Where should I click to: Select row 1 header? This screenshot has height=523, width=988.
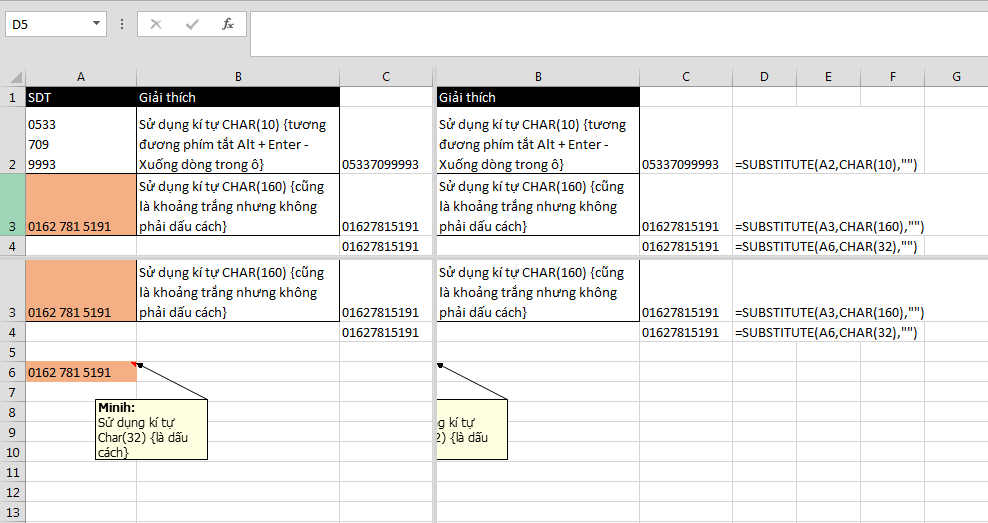(13, 97)
